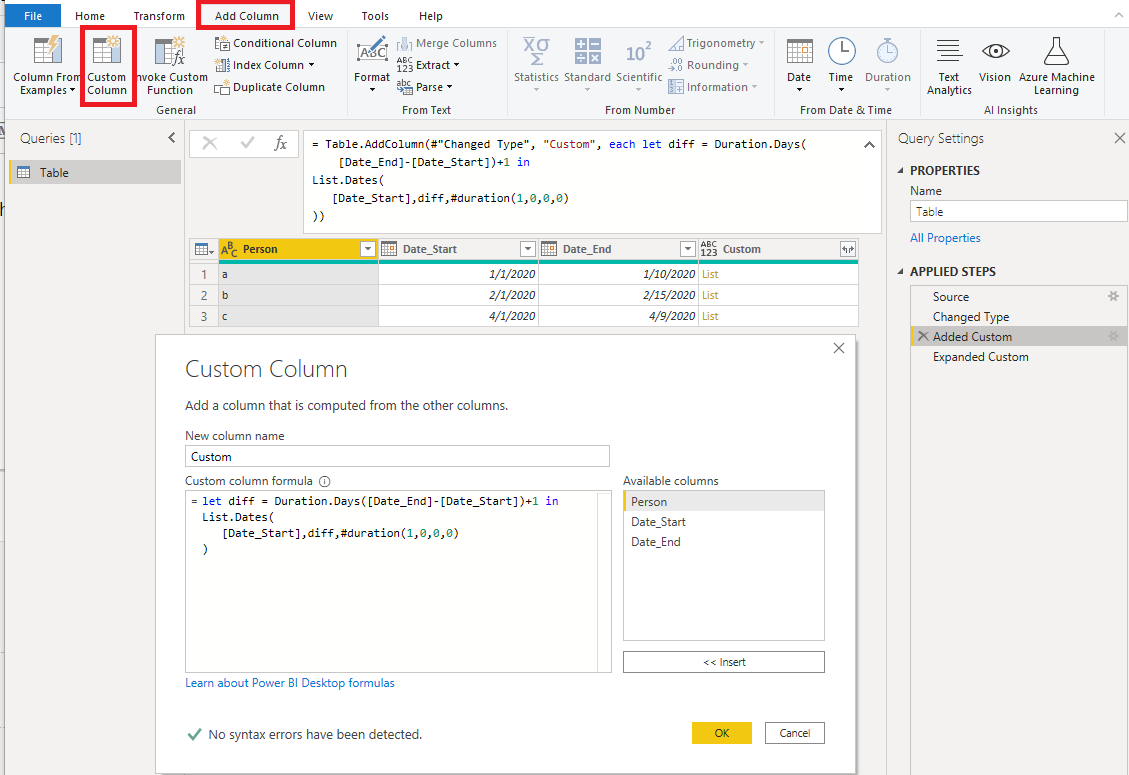Image resolution: width=1129 pixels, height=775 pixels.
Task: Collapse the PROPERTIES section
Action: pos(901,171)
